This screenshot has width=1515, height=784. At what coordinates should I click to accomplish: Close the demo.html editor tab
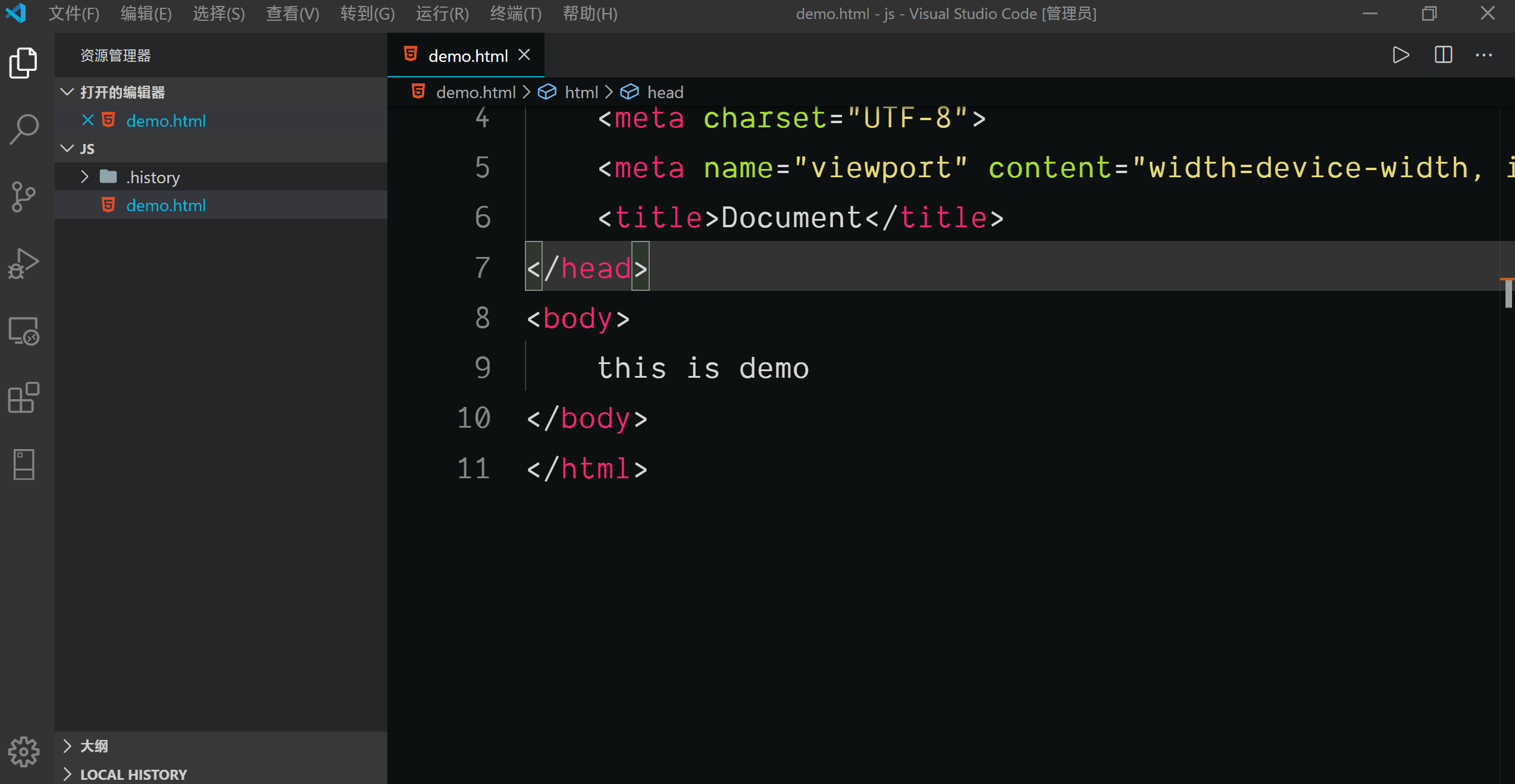click(524, 55)
